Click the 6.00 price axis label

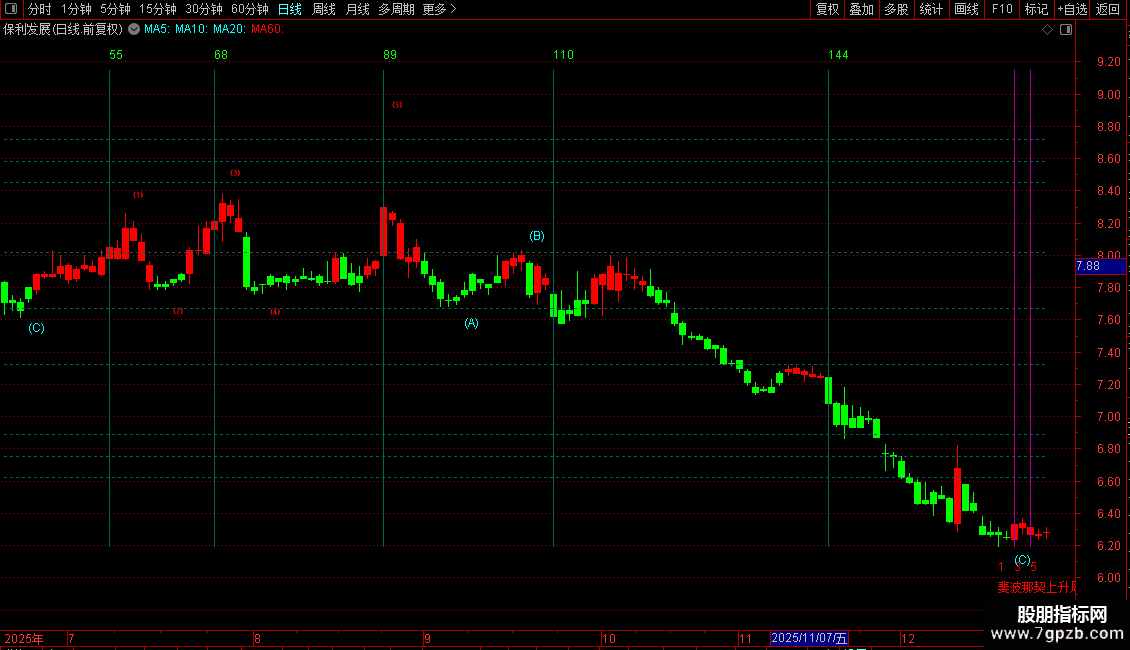(x=1108, y=578)
